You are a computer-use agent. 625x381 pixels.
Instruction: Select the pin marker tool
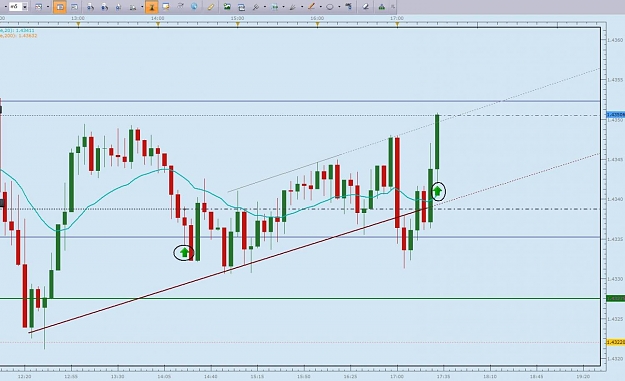[256, 6]
